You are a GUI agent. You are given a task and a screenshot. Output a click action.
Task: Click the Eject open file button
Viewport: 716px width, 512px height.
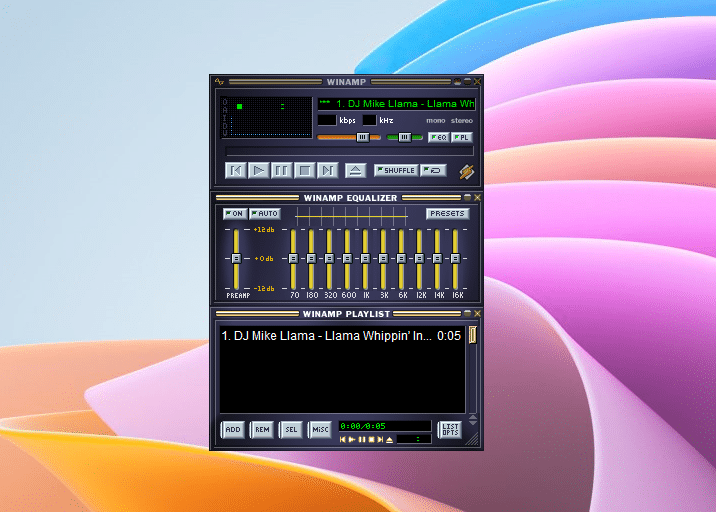(x=355, y=171)
